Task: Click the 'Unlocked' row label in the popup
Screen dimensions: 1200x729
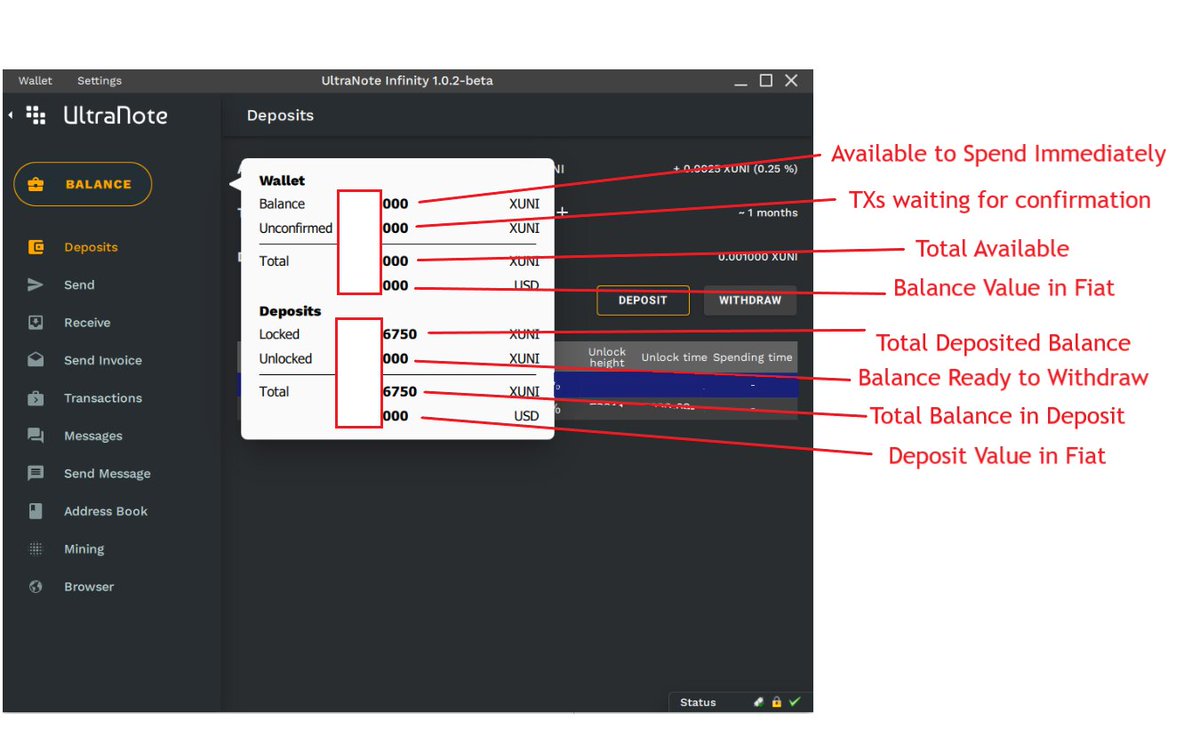Action: (x=286, y=358)
